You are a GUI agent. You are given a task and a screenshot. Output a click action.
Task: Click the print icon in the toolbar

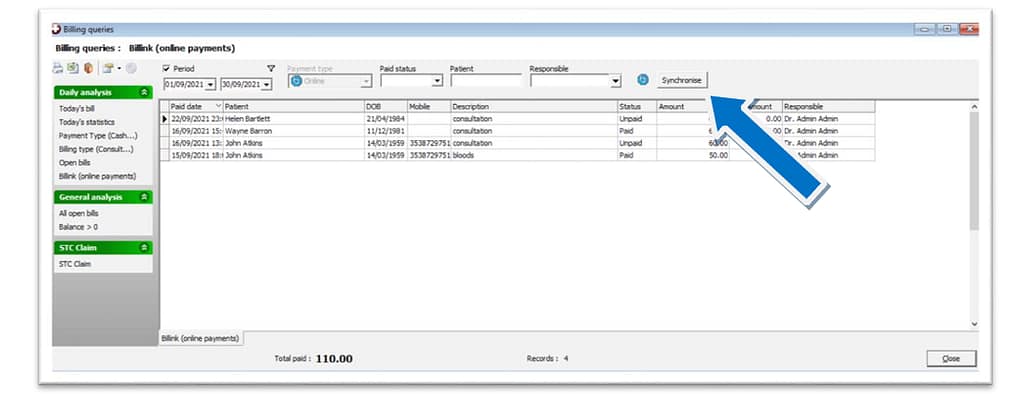tap(58, 68)
